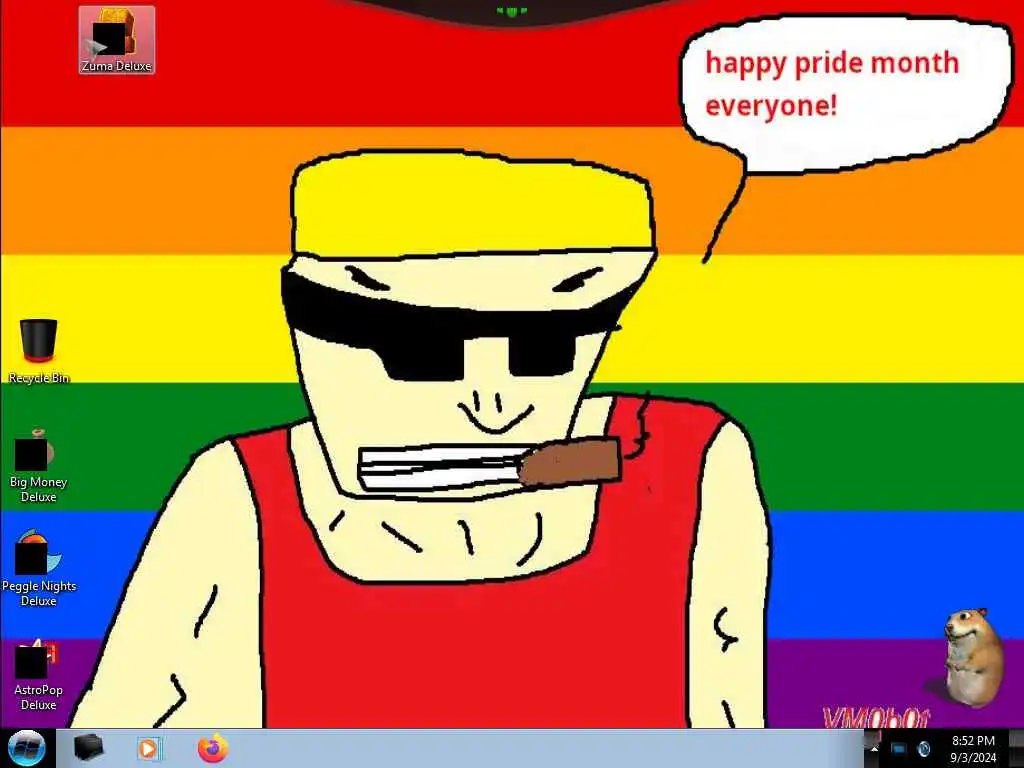This screenshot has width=1024, height=768.
Task: Open the clock showing 8:52 PM
Action: point(973,749)
